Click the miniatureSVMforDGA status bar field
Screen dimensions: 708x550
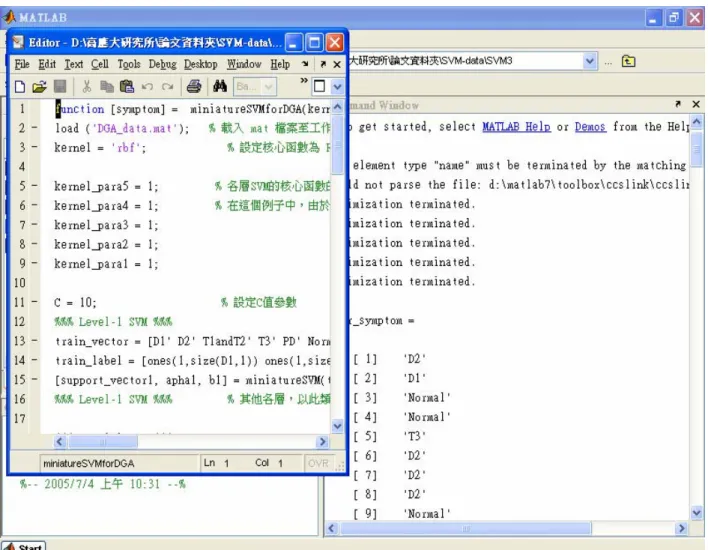click(120, 463)
